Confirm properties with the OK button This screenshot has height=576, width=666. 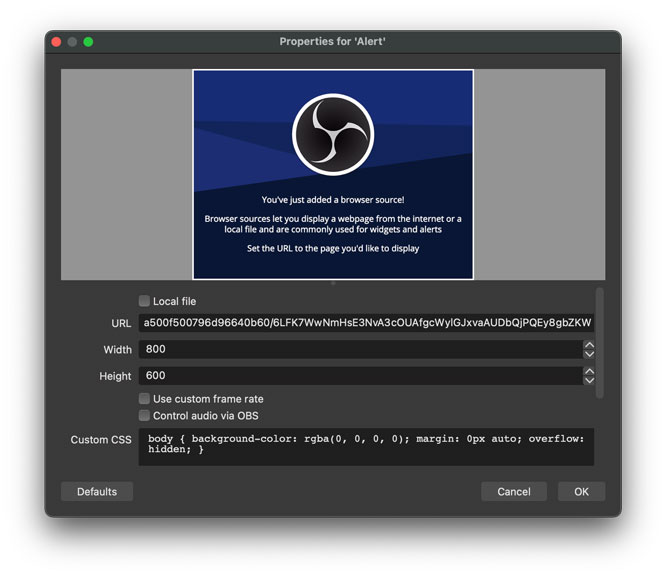point(581,491)
